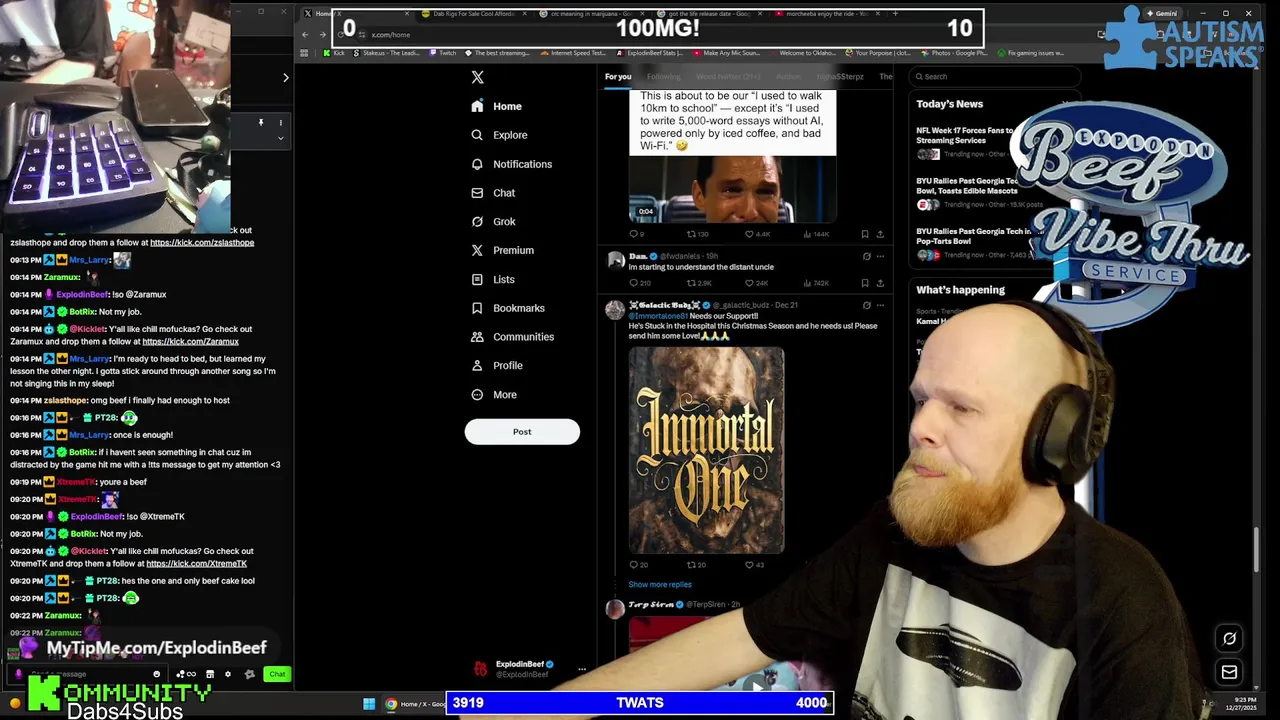Viewport: 1280px width, 720px height.
Task: Open chat settings gear icon
Action: point(227,674)
